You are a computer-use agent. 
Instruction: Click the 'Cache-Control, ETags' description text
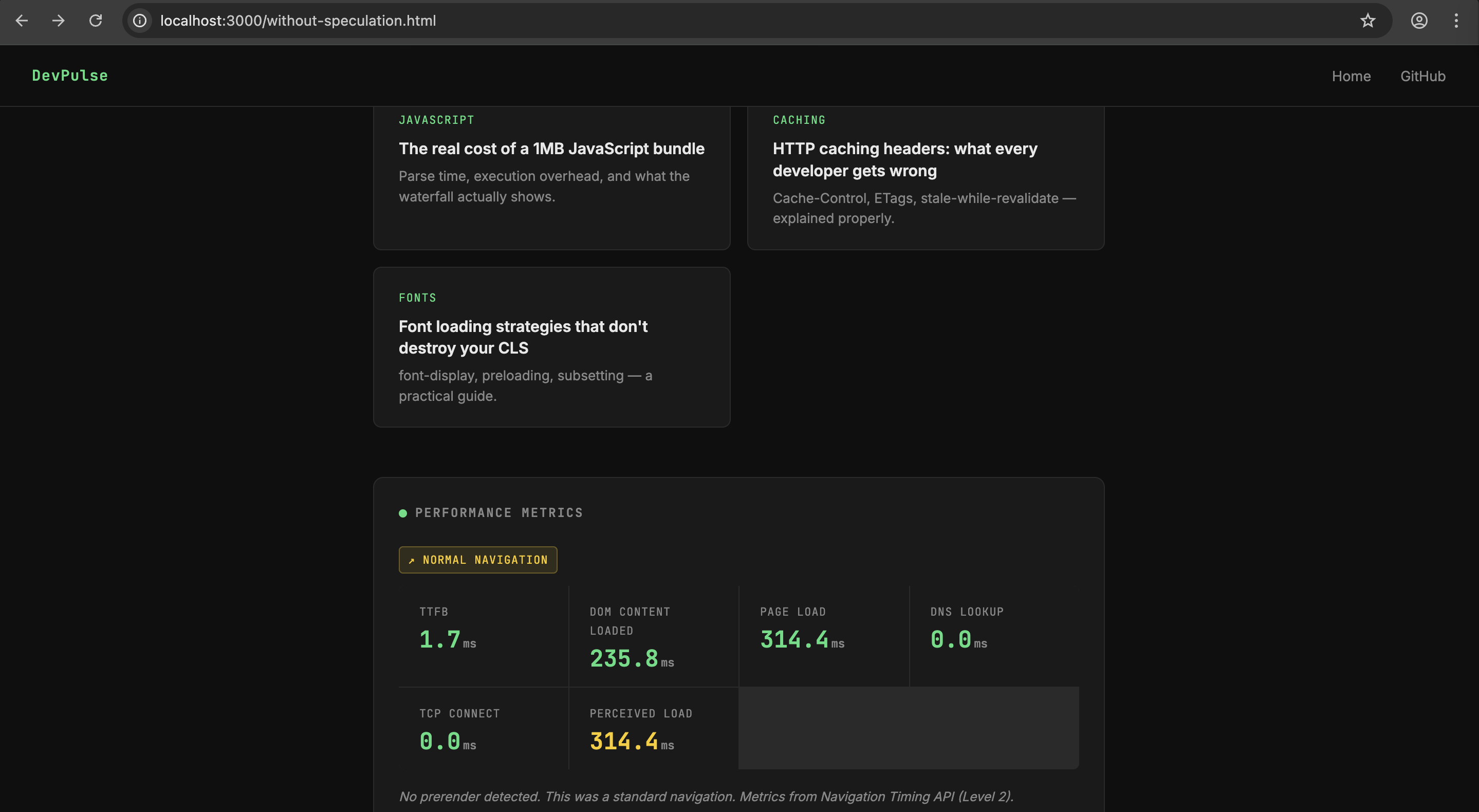(925, 209)
